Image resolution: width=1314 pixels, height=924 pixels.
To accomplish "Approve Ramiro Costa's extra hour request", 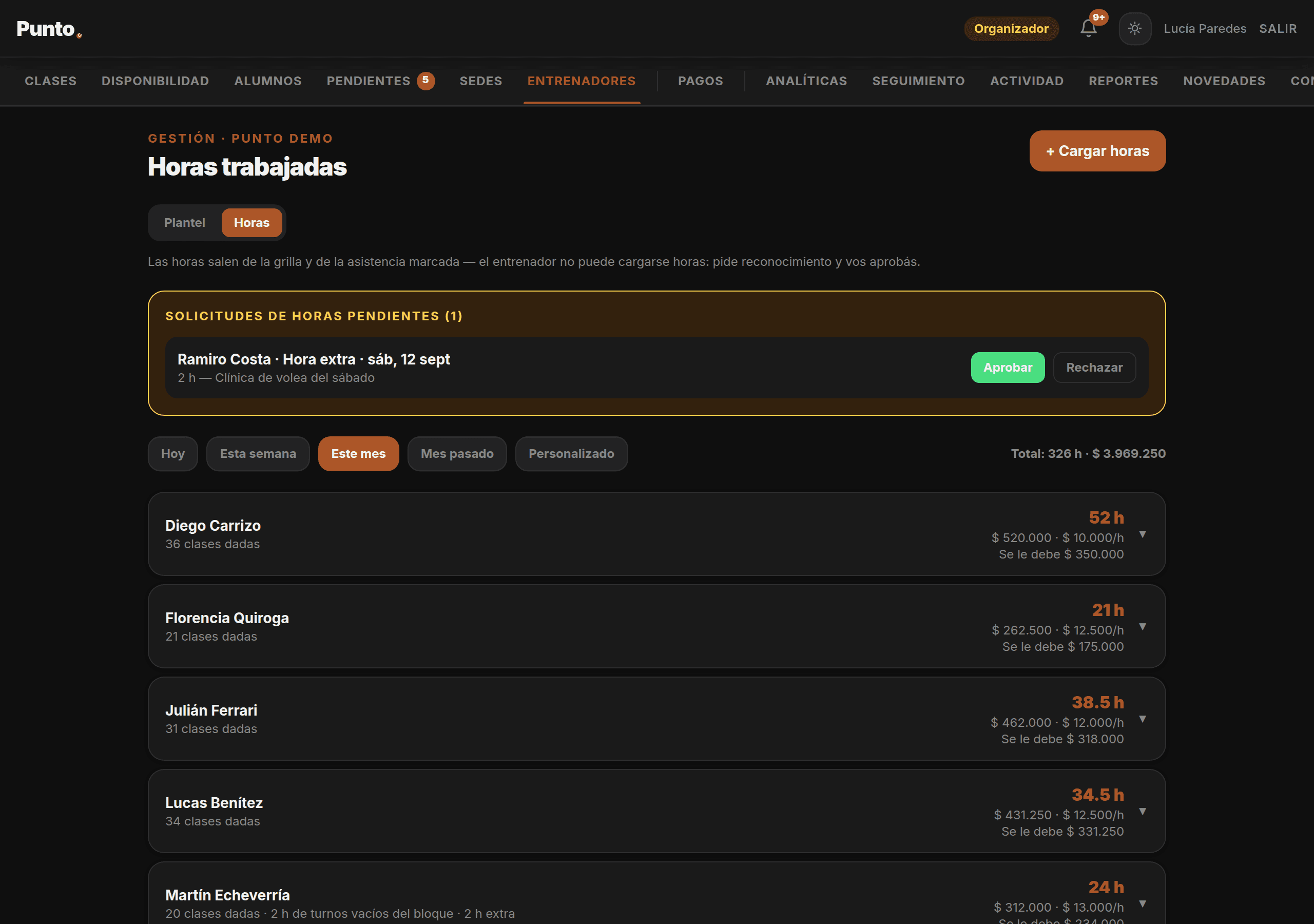I will click(1007, 368).
